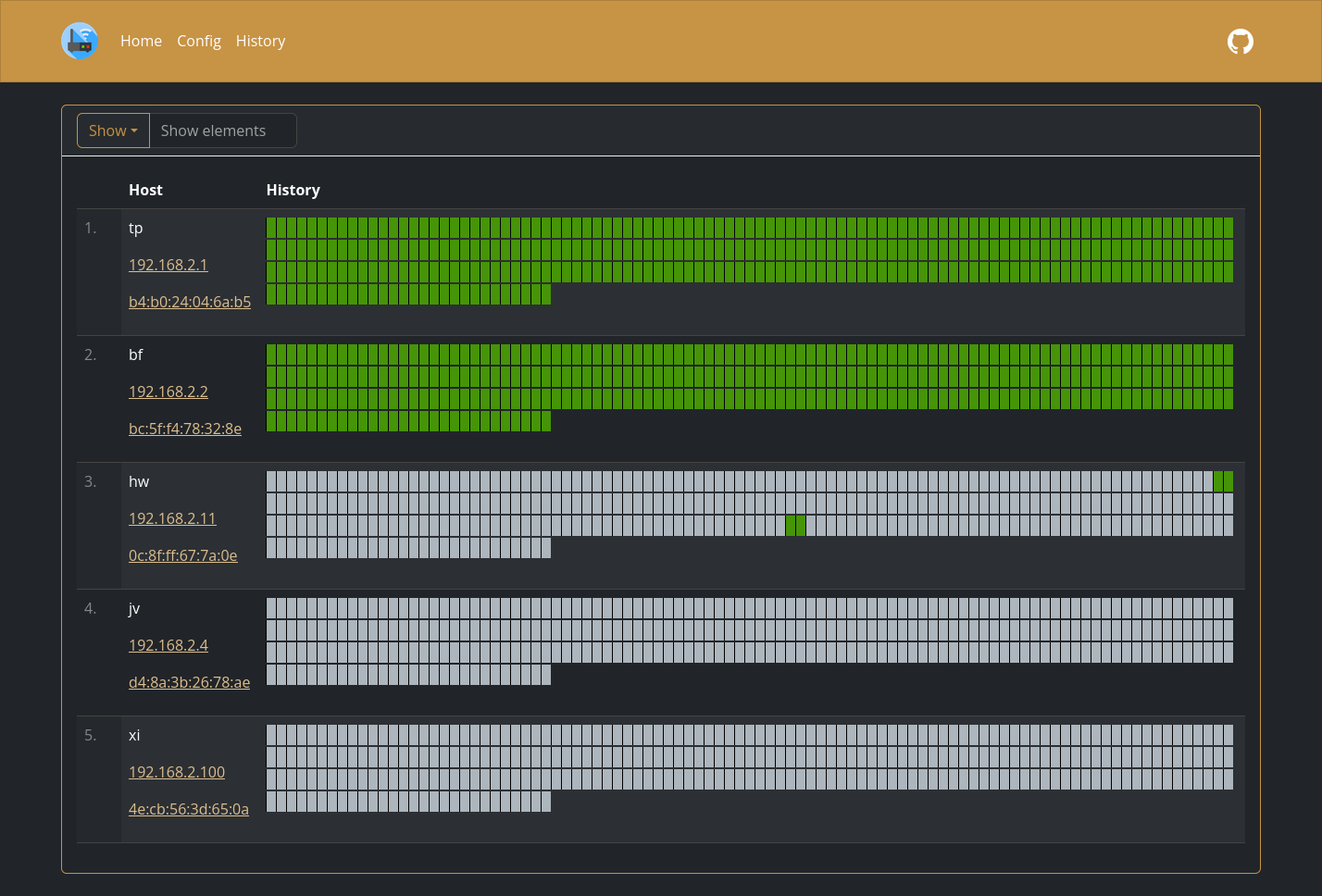The image size is (1322, 896).
Task: Open the Config page
Action: coord(199,41)
